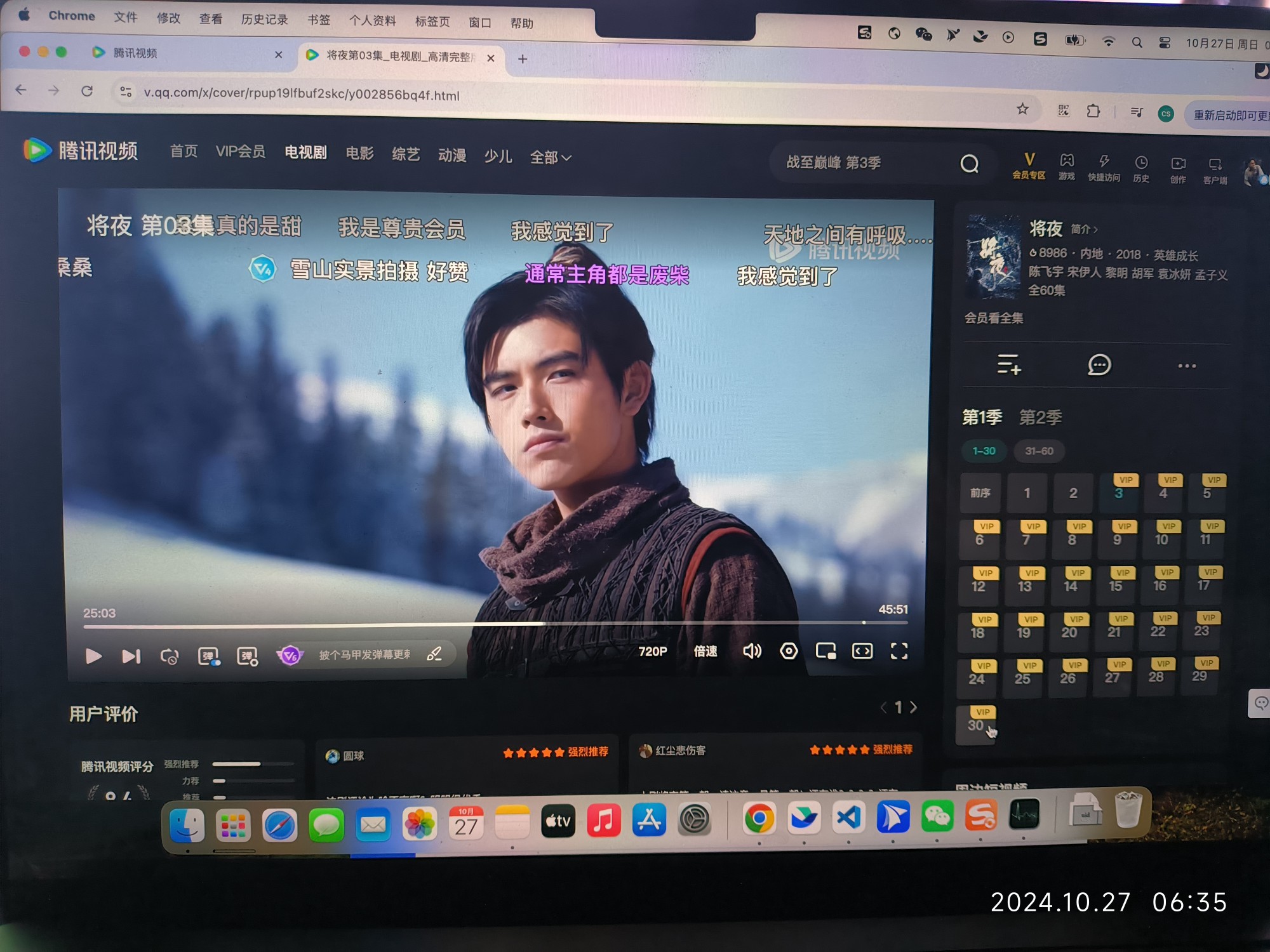The height and width of the screenshot is (952, 1270).
Task: Open the comments bubble icon in sidebar
Action: point(1099,365)
